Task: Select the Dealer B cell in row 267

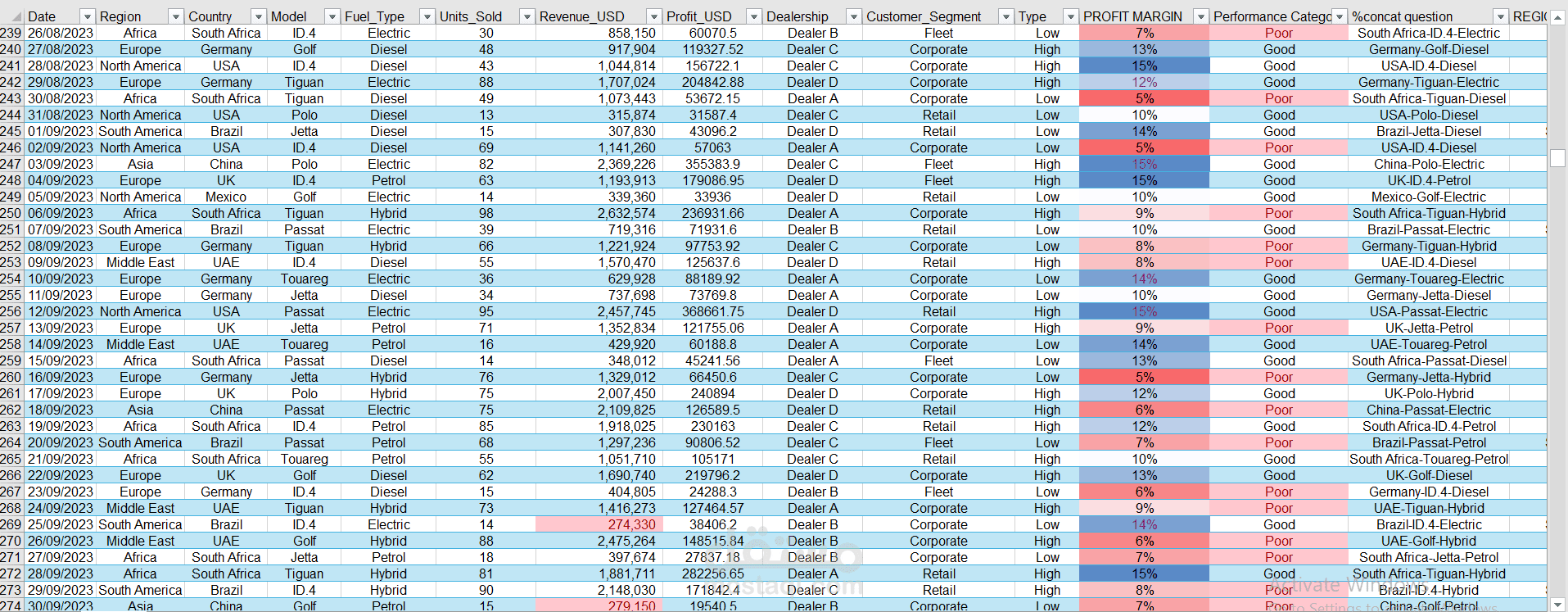Action: (812, 492)
